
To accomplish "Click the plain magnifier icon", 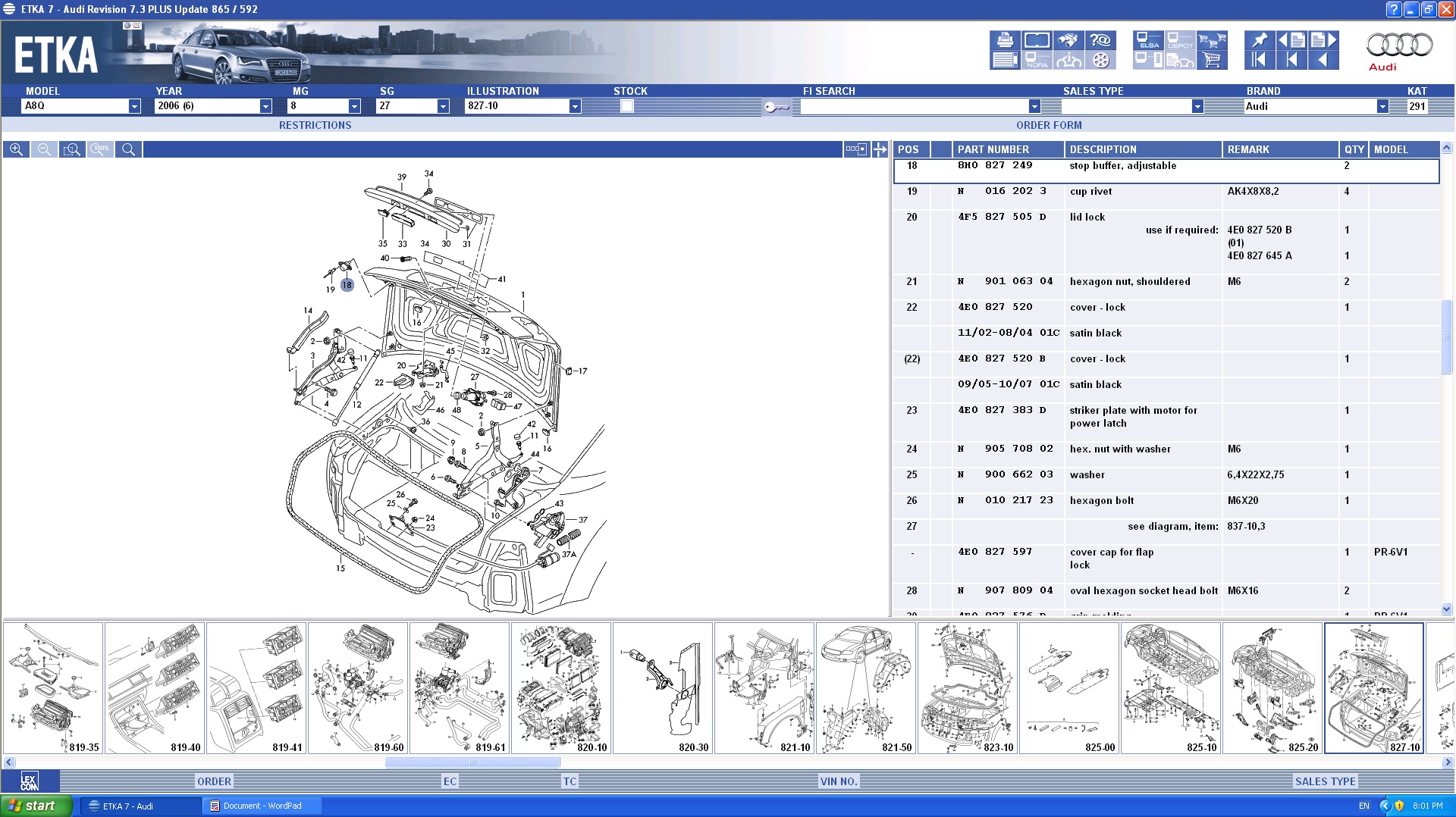I will click(128, 149).
